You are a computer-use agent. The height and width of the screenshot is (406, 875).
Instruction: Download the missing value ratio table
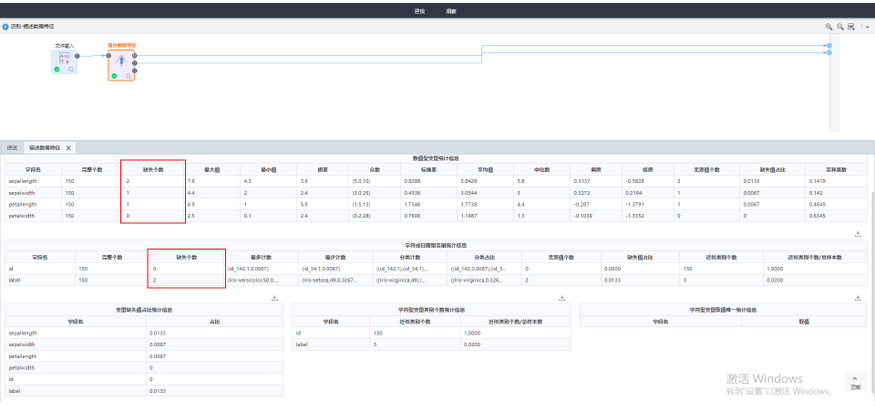tap(273, 298)
